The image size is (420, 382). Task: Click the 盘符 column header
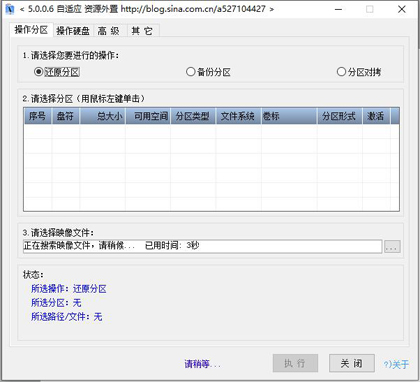point(65,116)
